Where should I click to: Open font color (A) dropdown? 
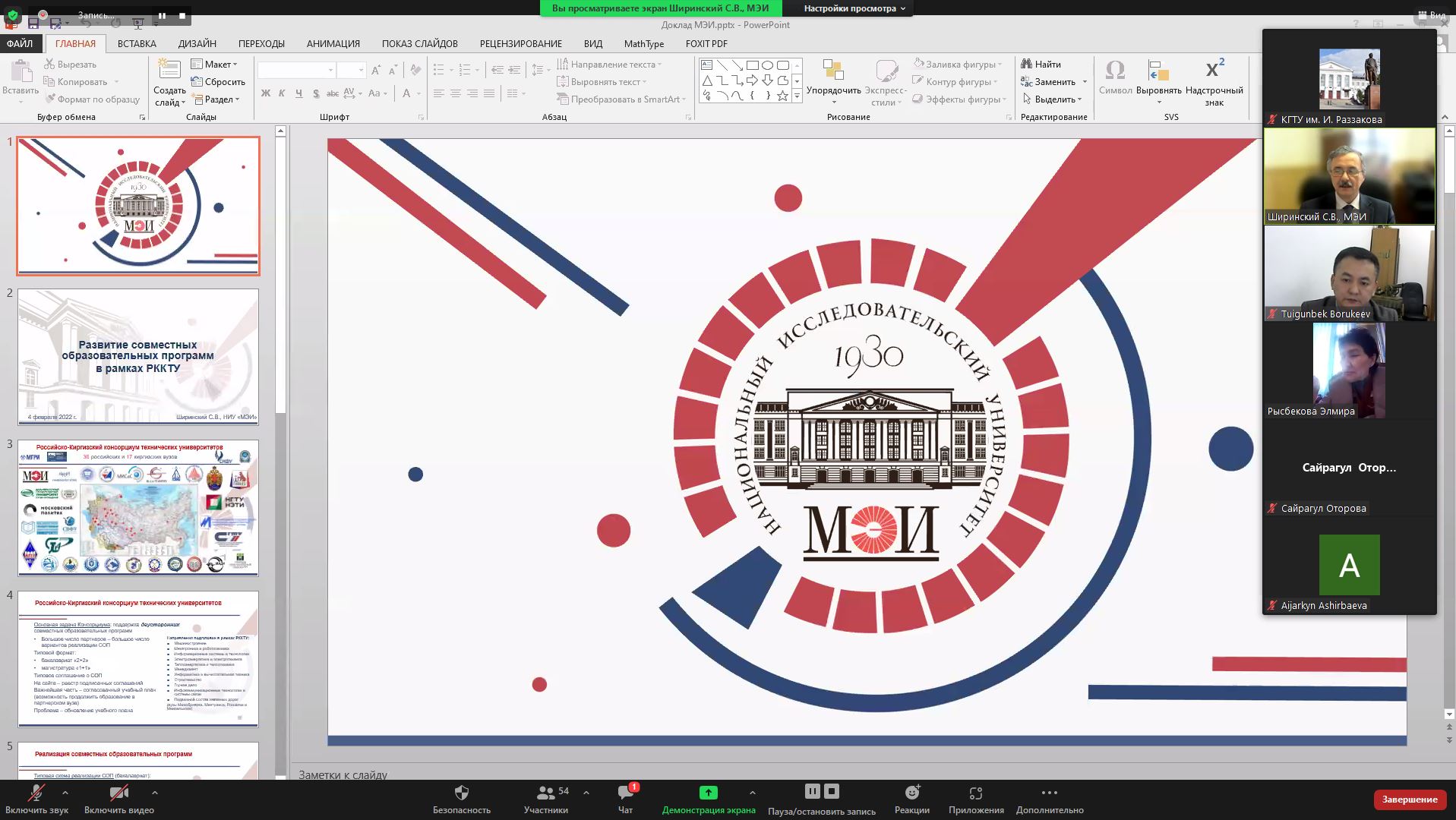418,93
